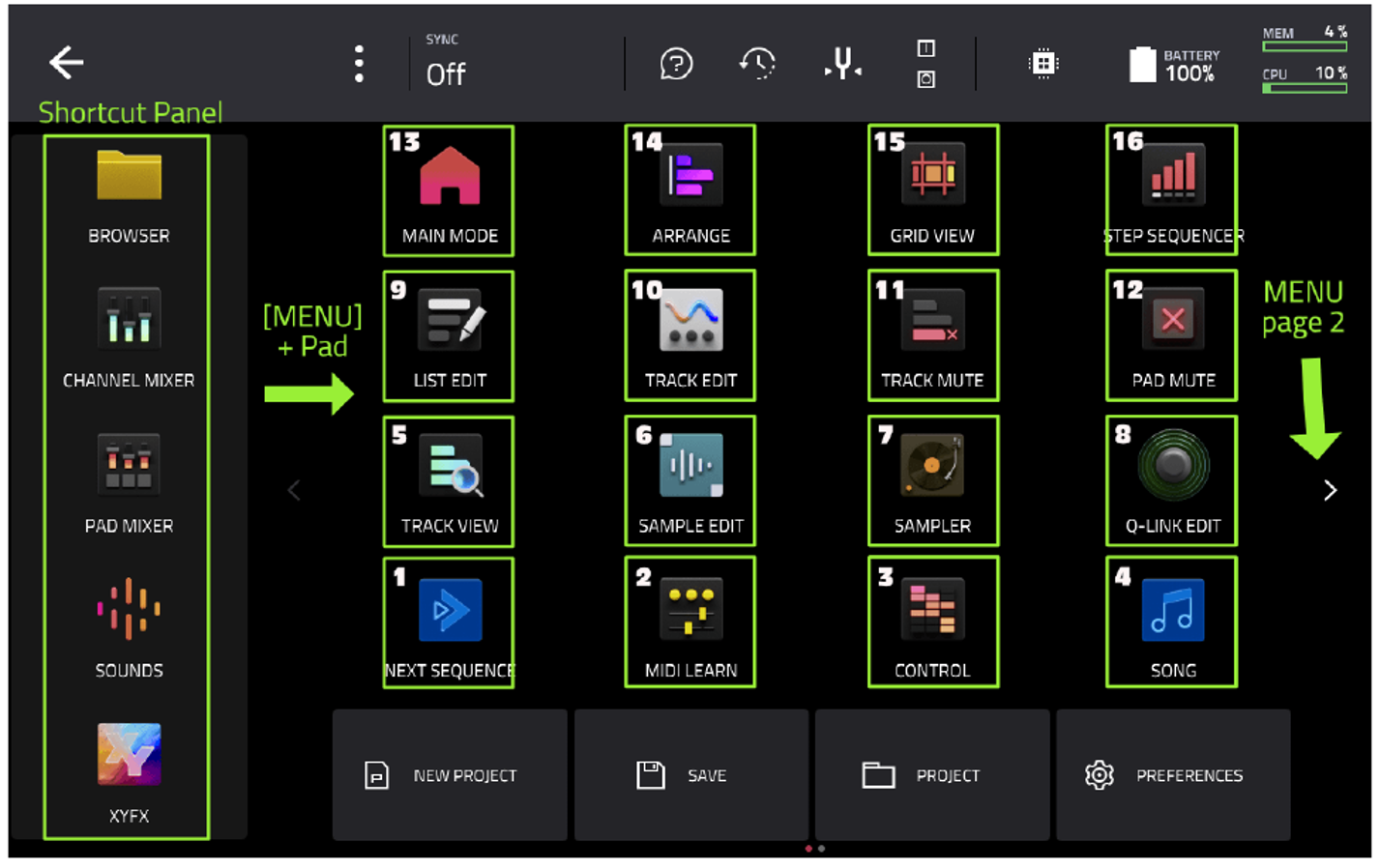Image resolution: width=1380 pixels, height=868 pixels.
Task: Open Track View mode
Action: (x=449, y=481)
